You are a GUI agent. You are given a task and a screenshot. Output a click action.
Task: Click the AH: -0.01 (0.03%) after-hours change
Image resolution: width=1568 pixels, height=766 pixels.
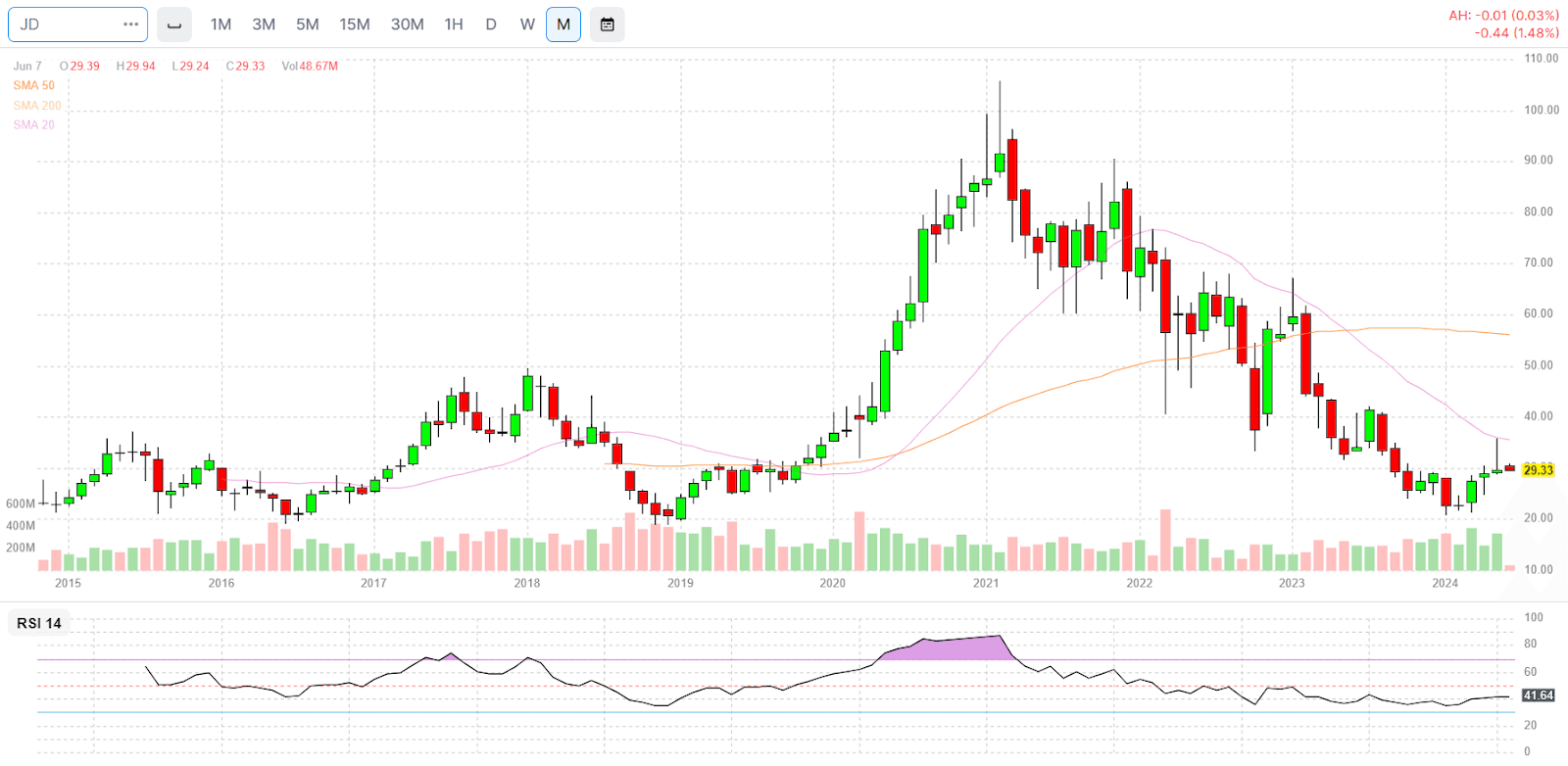[1504, 16]
